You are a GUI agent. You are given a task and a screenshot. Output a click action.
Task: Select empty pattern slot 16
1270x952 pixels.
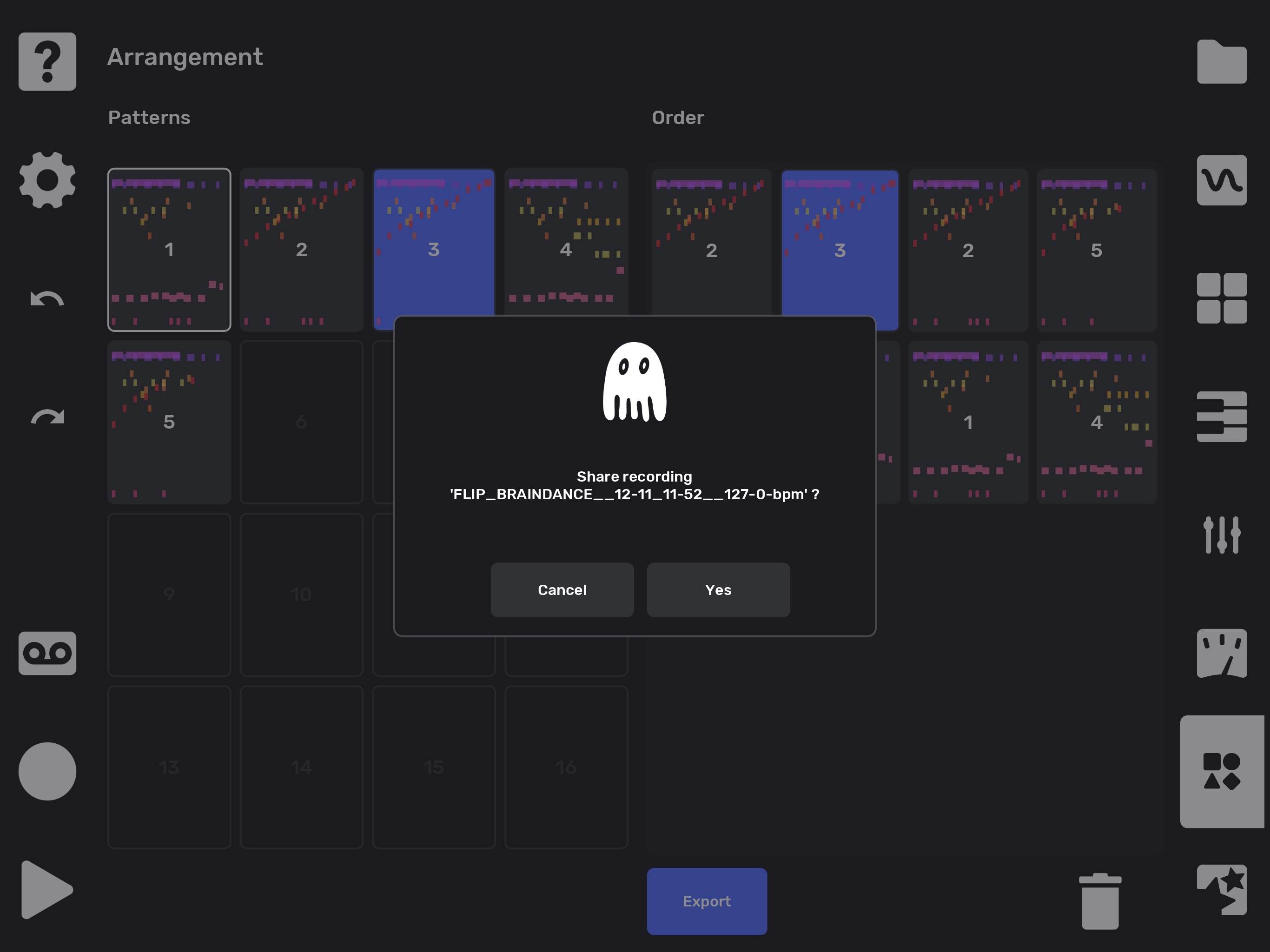[x=566, y=767]
